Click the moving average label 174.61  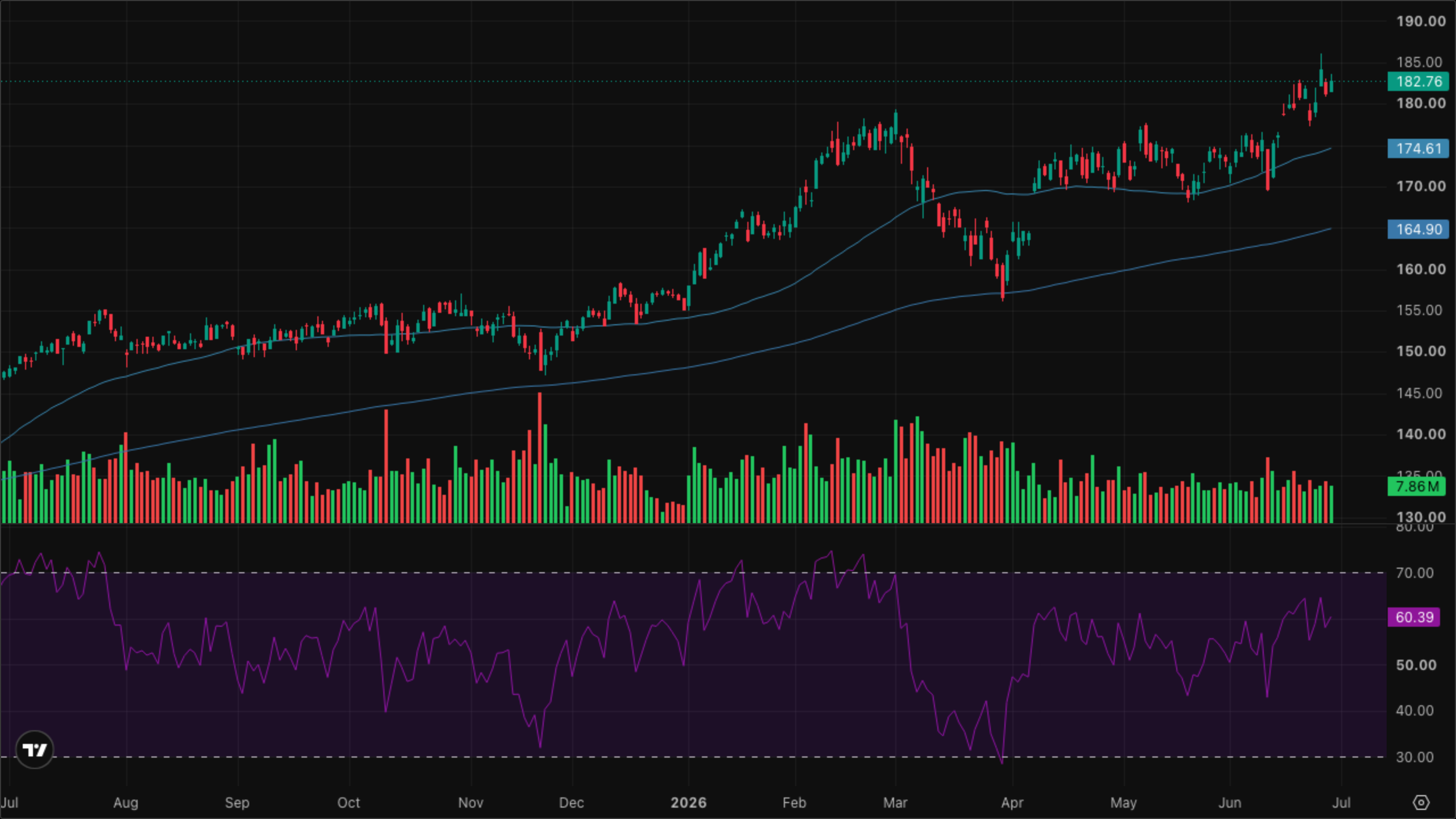[1418, 148]
